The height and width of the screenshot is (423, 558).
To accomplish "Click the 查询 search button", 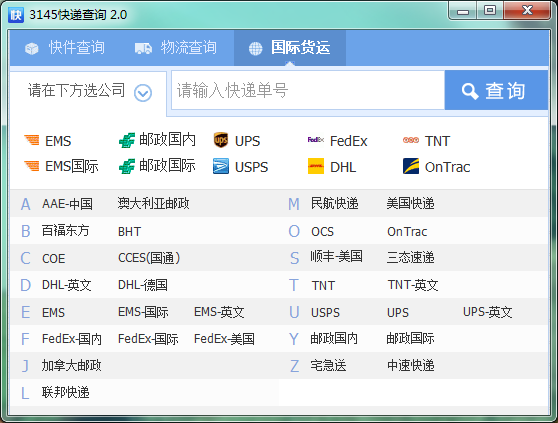I will 496,90.
